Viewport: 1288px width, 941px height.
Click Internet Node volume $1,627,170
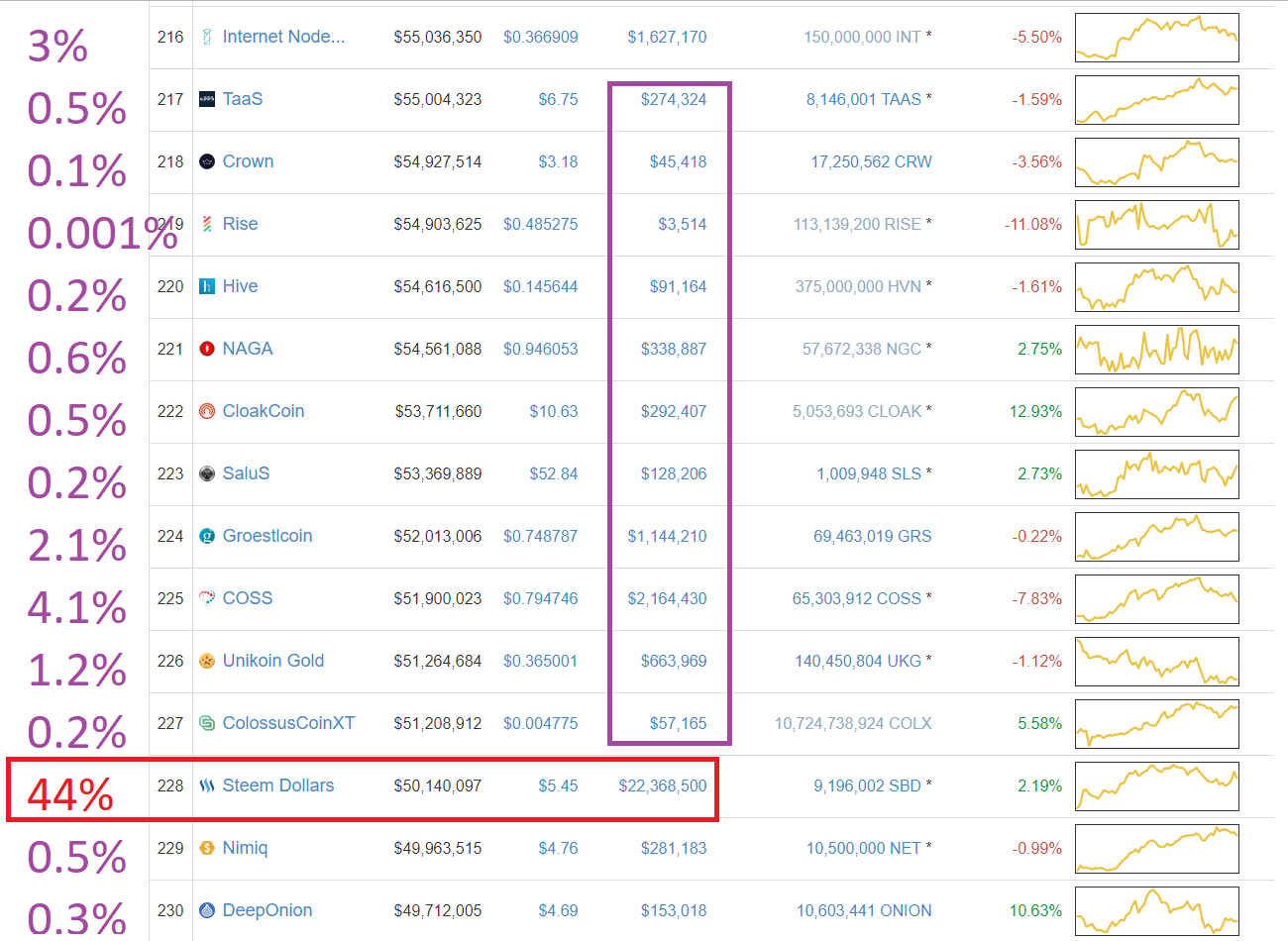pos(667,37)
